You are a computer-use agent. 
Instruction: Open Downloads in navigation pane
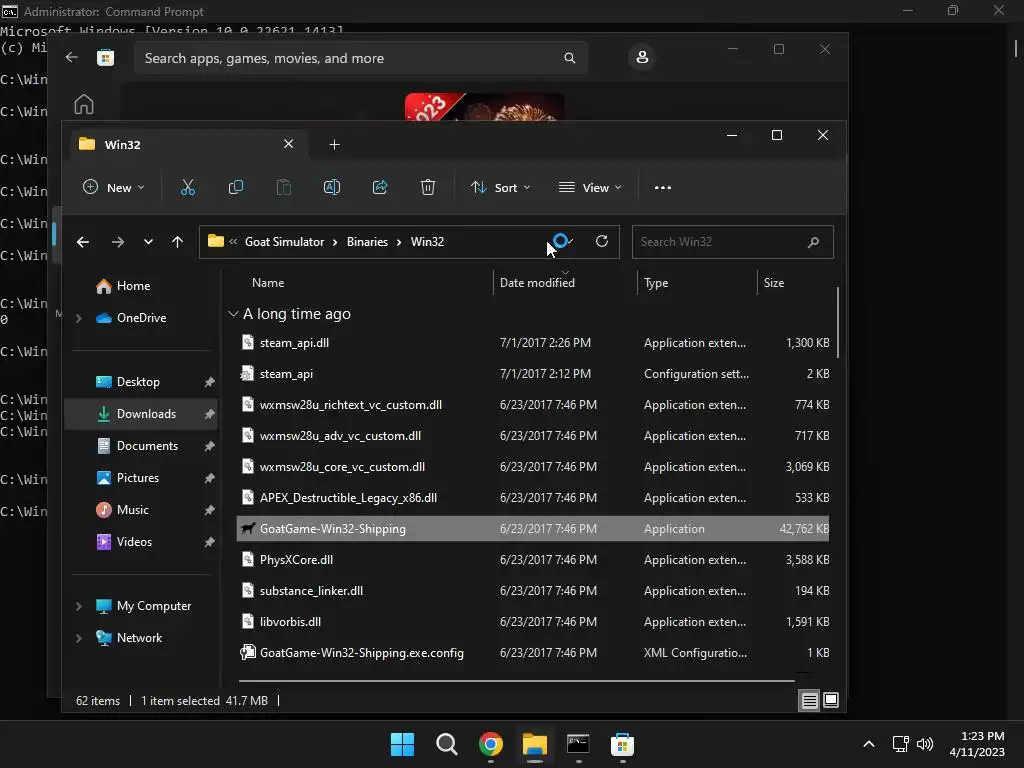tap(141, 414)
